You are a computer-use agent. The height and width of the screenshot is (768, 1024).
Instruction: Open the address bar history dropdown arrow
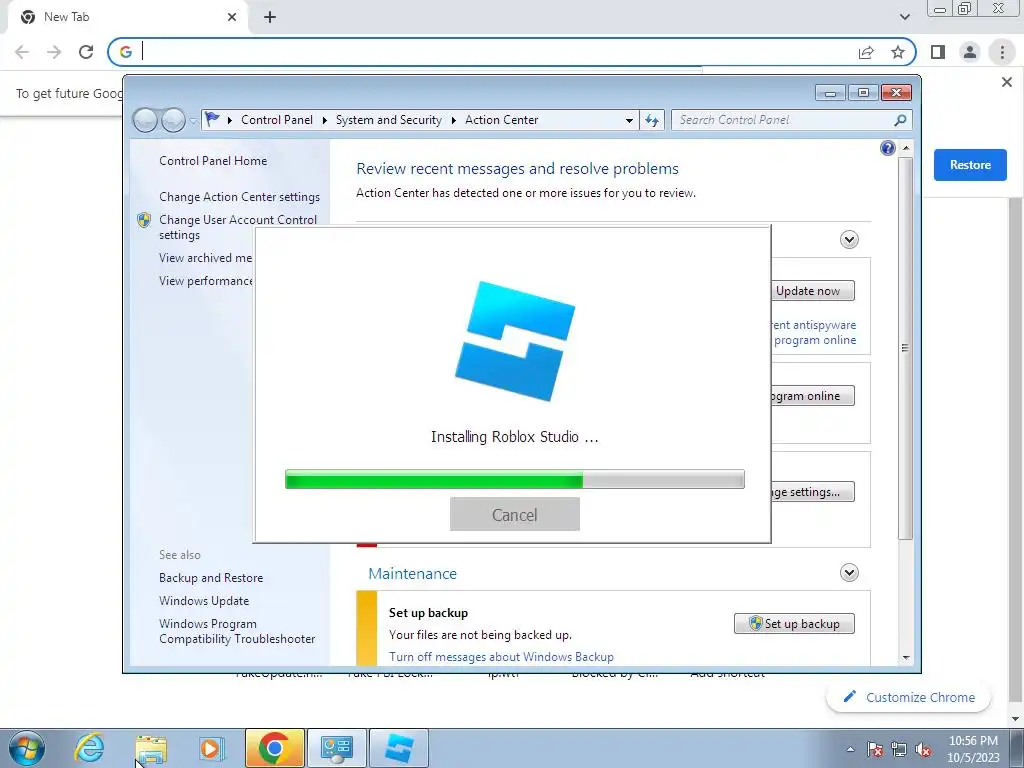(x=629, y=120)
